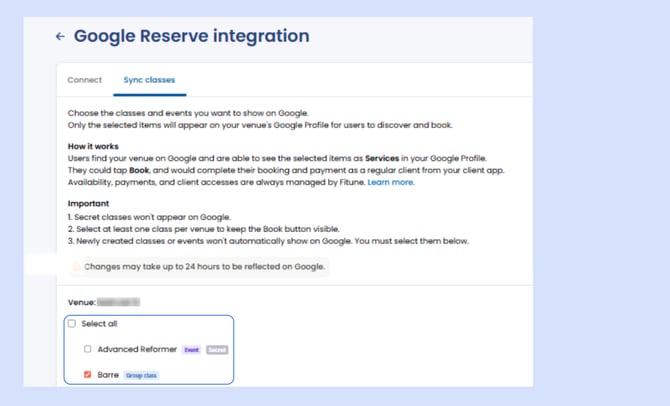The image size is (670, 406).
Task: Click the Venue label
Action: click(81, 303)
